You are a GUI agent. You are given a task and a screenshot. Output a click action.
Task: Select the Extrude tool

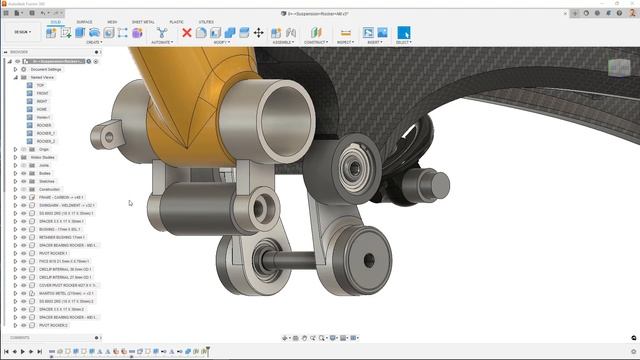(x=80, y=33)
